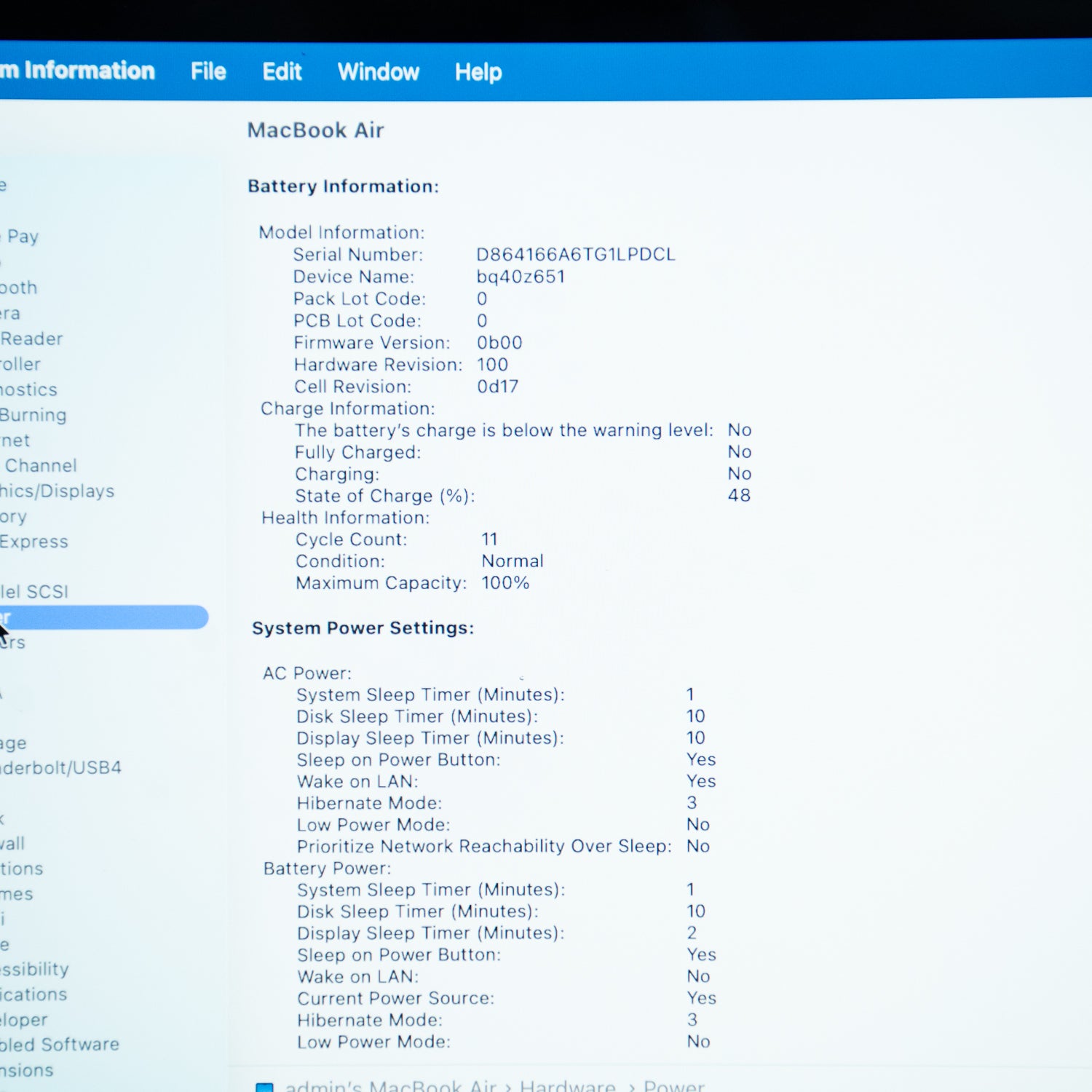Select Graphics/Displays in the sidebar
The width and height of the screenshot is (1092, 1092).
click(x=57, y=491)
